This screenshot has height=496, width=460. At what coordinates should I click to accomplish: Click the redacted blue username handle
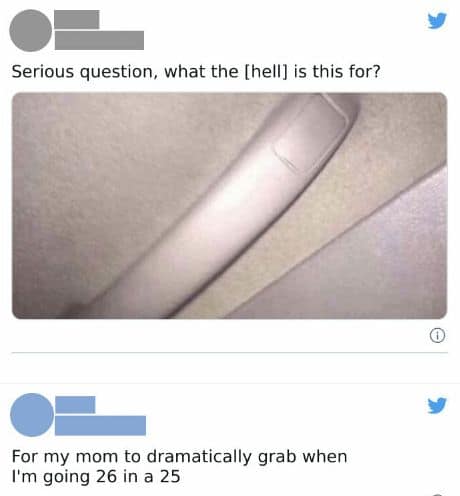click(x=100, y=425)
